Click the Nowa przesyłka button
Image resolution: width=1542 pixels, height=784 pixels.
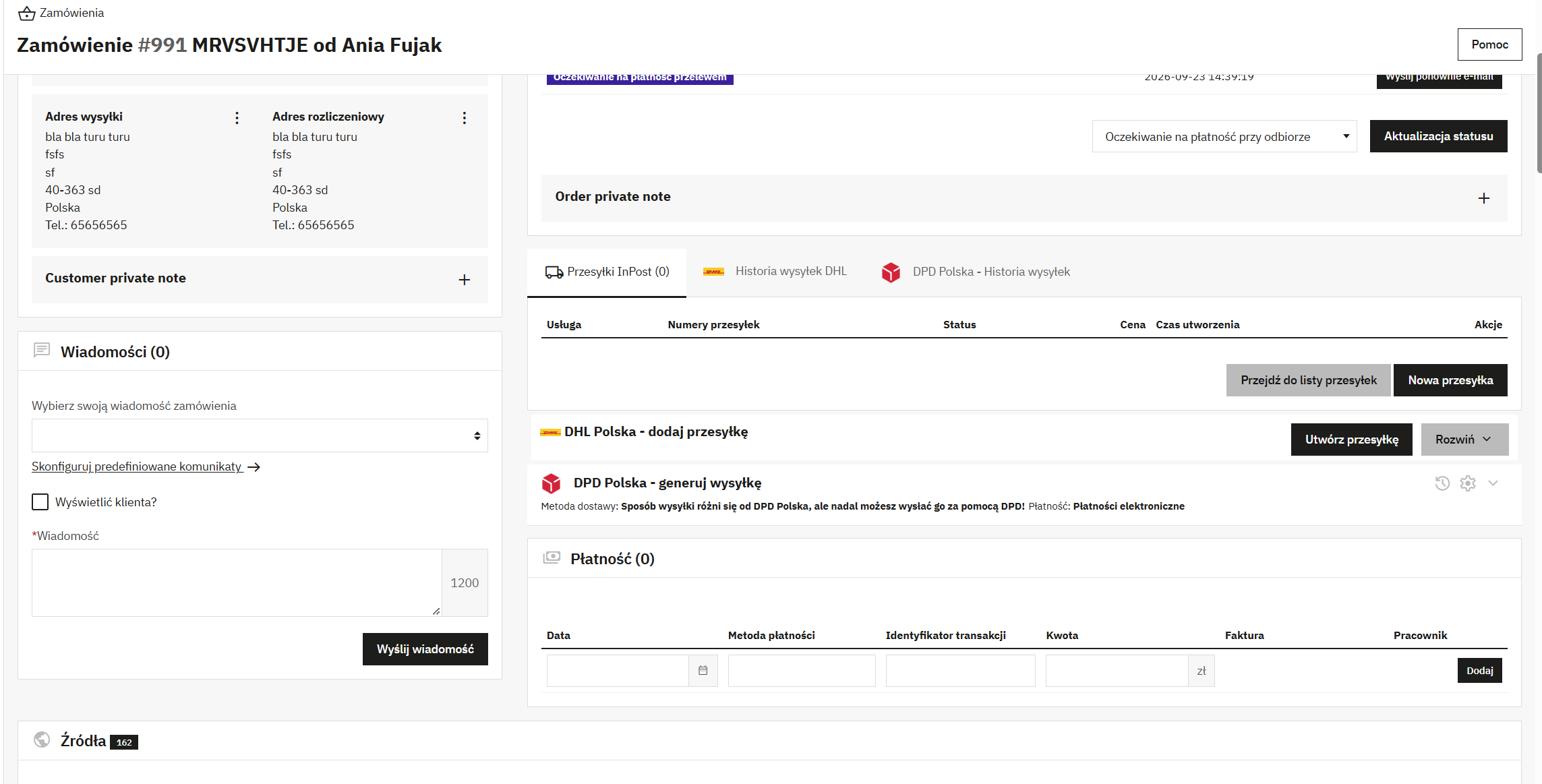[1450, 380]
